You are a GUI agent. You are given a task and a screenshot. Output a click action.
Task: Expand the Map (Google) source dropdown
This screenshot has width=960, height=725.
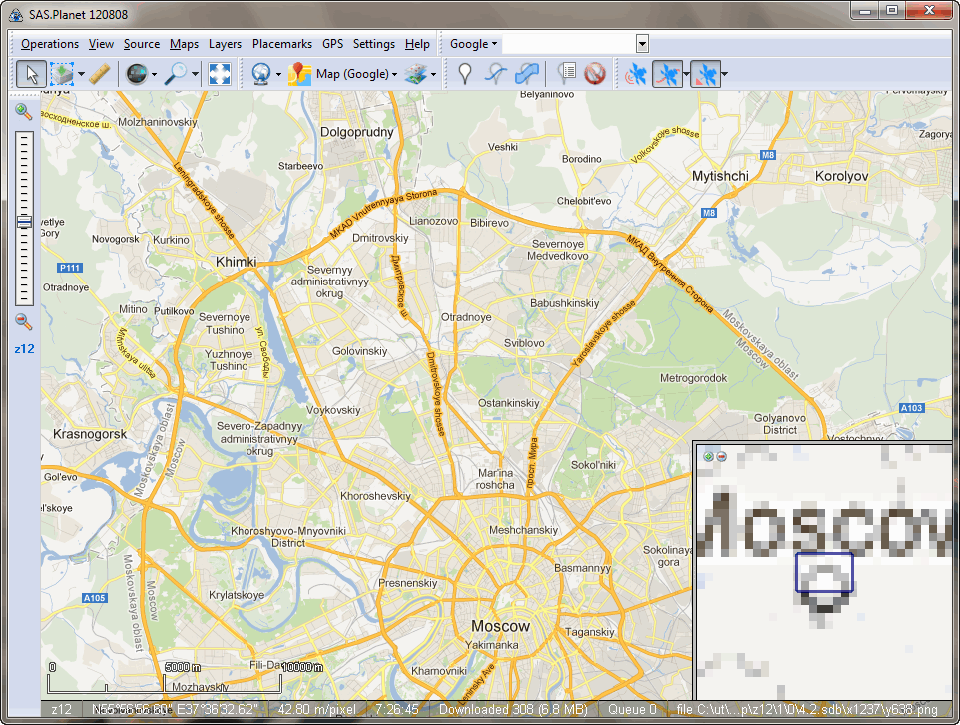pyautogui.click(x=395, y=74)
